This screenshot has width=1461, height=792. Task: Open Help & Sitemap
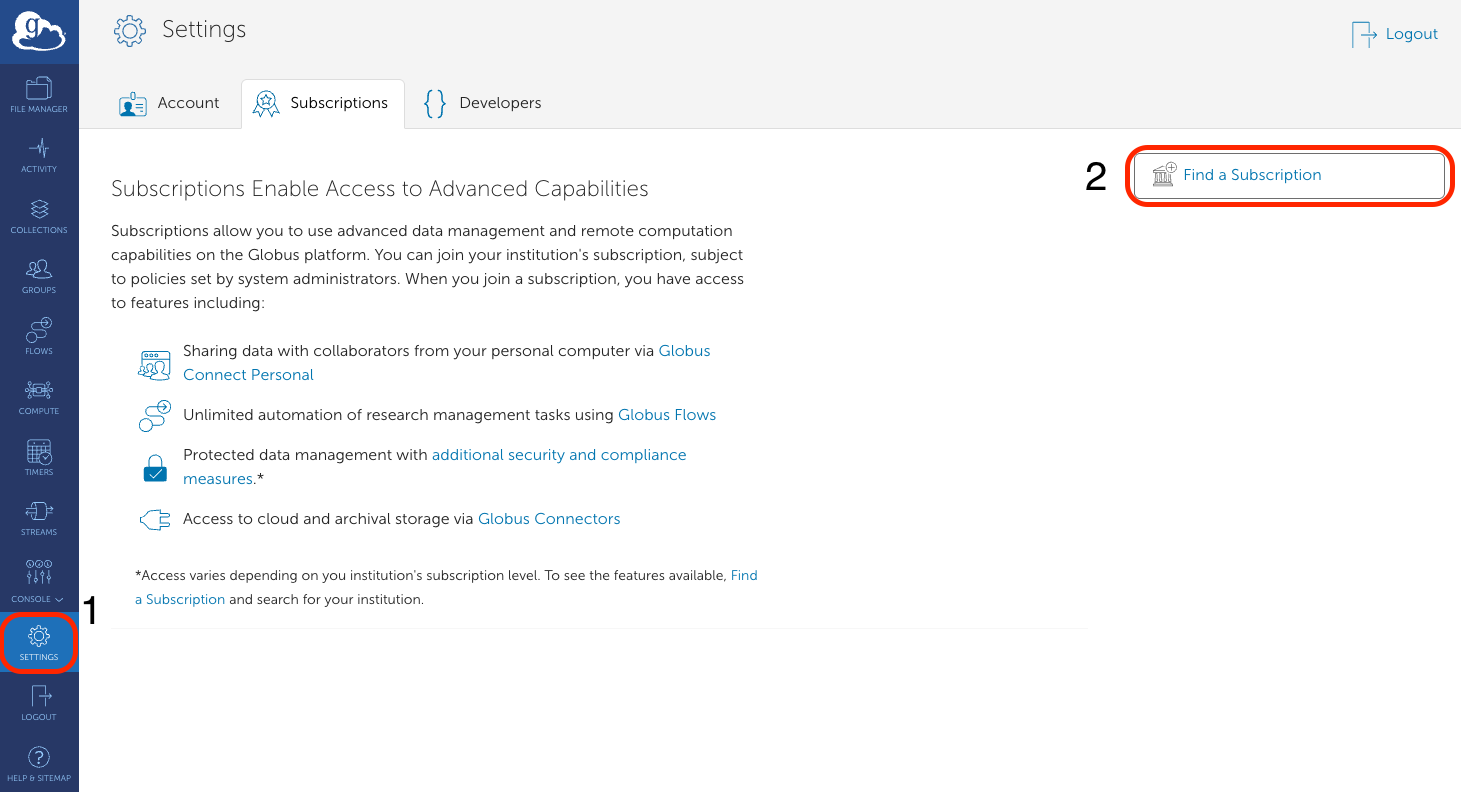pyautogui.click(x=39, y=764)
